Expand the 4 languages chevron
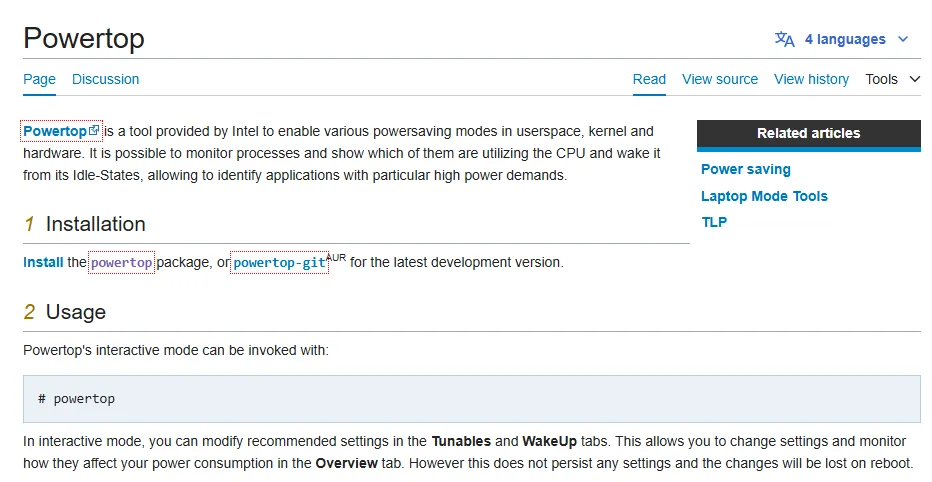The height and width of the screenshot is (482, 932). point(903,39)
